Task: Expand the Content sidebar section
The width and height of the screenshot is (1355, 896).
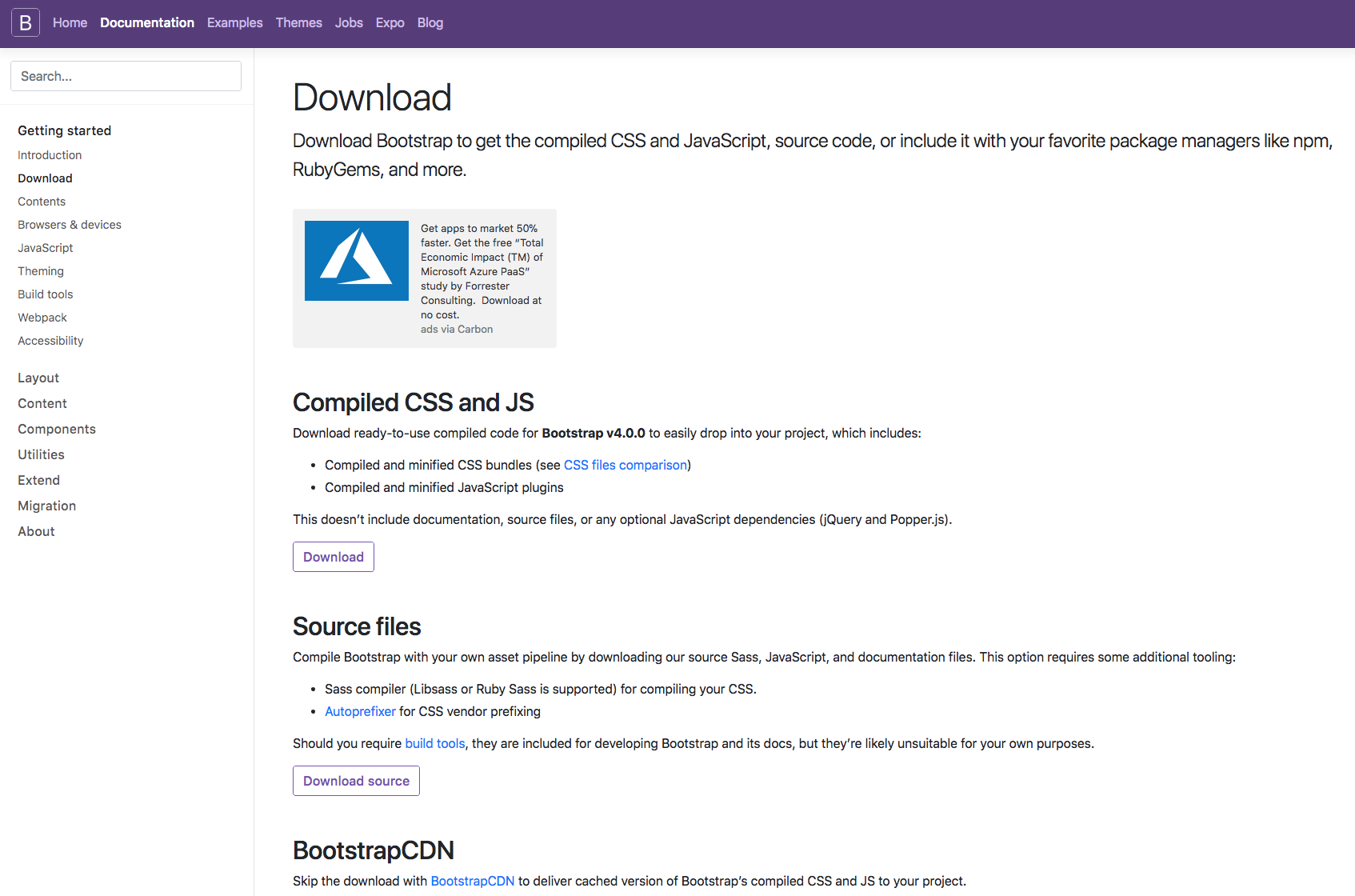Action: (42, 403)
